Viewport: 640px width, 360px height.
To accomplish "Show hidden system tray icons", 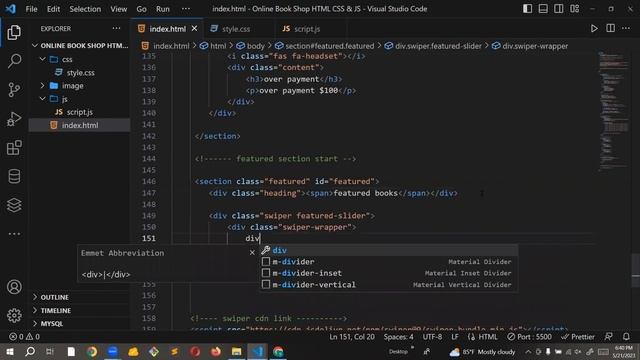I will point(528,351).
